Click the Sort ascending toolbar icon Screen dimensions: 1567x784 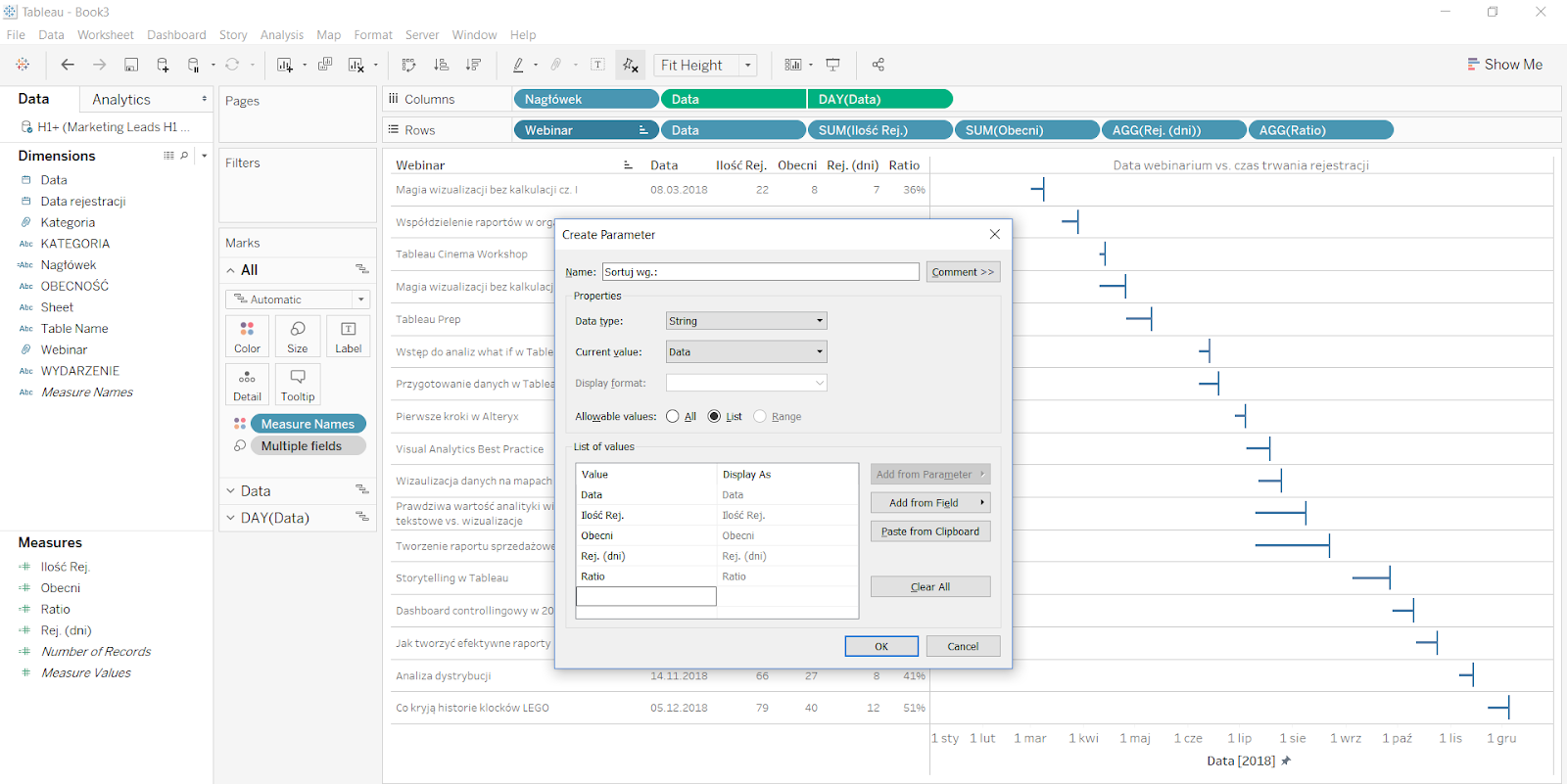(x=442, y=65)
